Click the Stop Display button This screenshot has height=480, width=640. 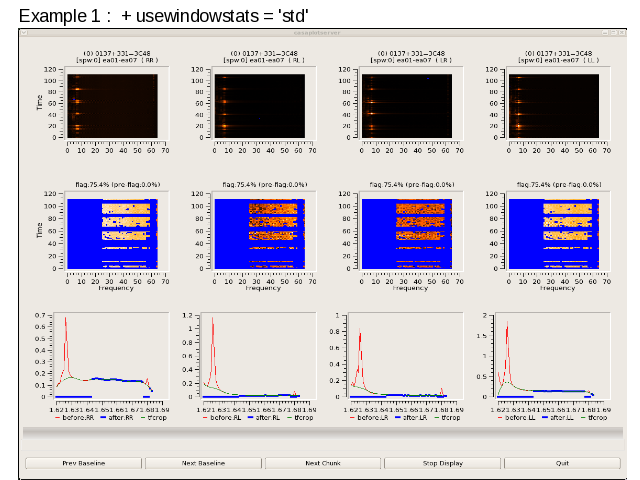442,463
